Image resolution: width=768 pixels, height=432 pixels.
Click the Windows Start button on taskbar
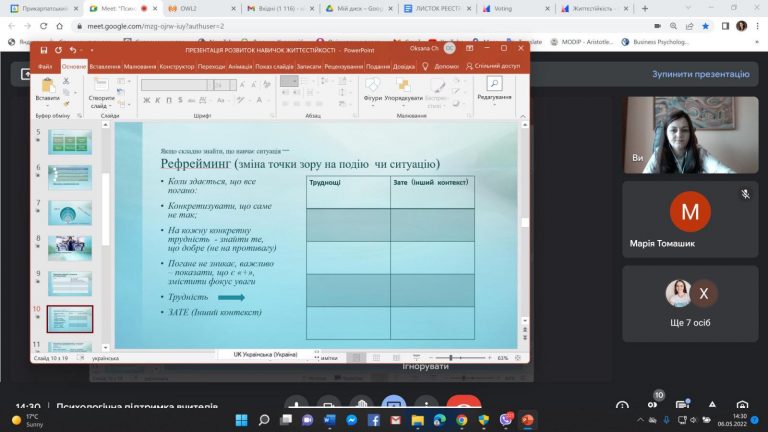tap(241, 420)
